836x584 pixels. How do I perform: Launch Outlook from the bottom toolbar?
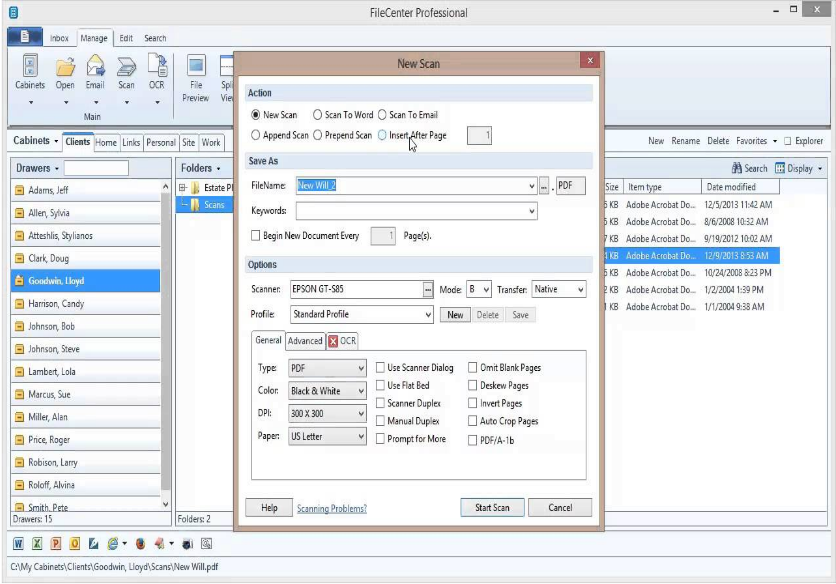tap(75, 543)
